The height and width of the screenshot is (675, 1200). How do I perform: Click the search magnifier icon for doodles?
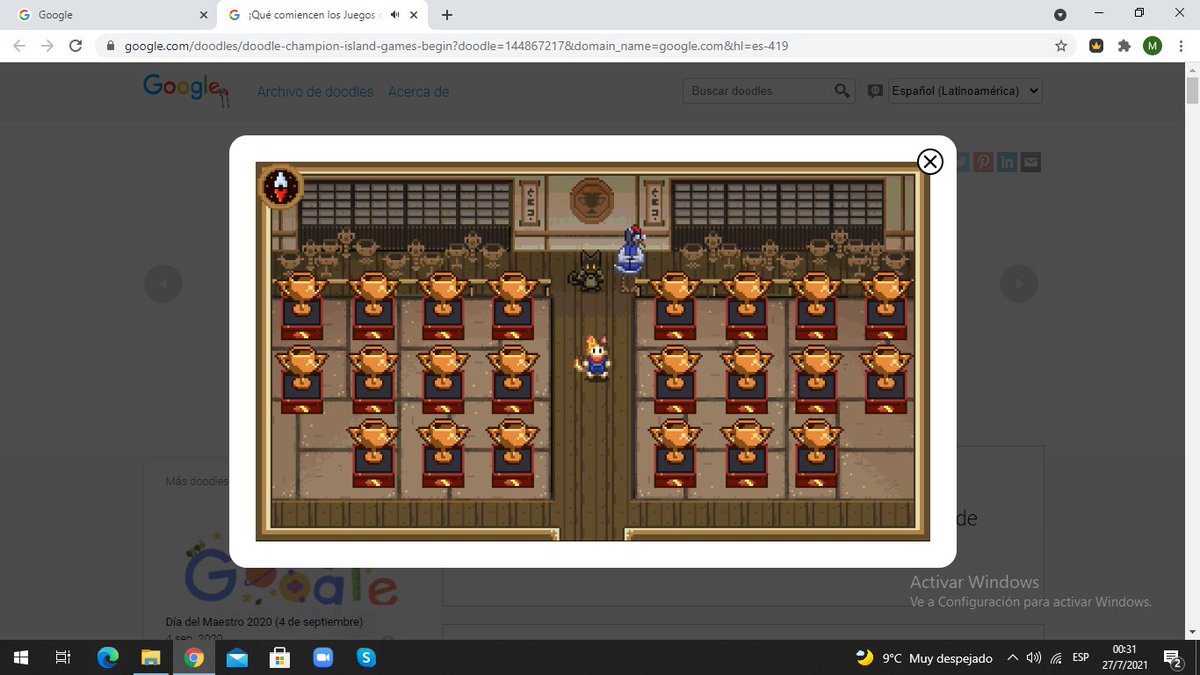coord(843,91)
